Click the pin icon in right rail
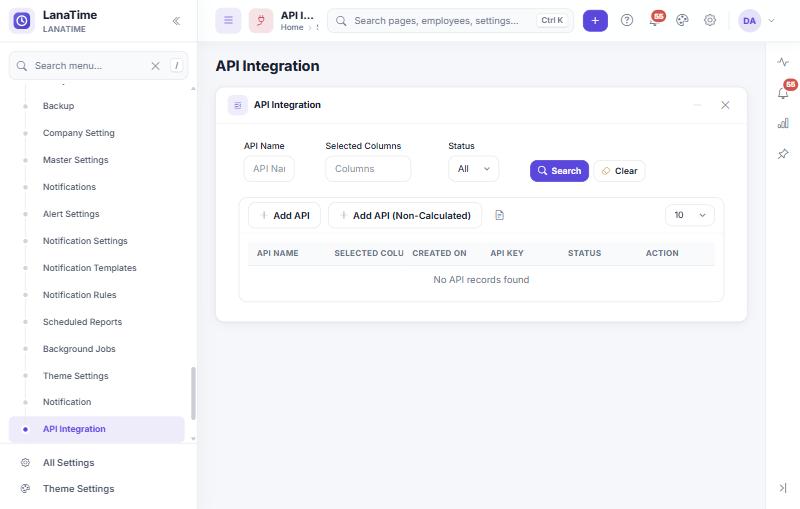The height and width of the screenshot is (509, 800). pos(783,154)
